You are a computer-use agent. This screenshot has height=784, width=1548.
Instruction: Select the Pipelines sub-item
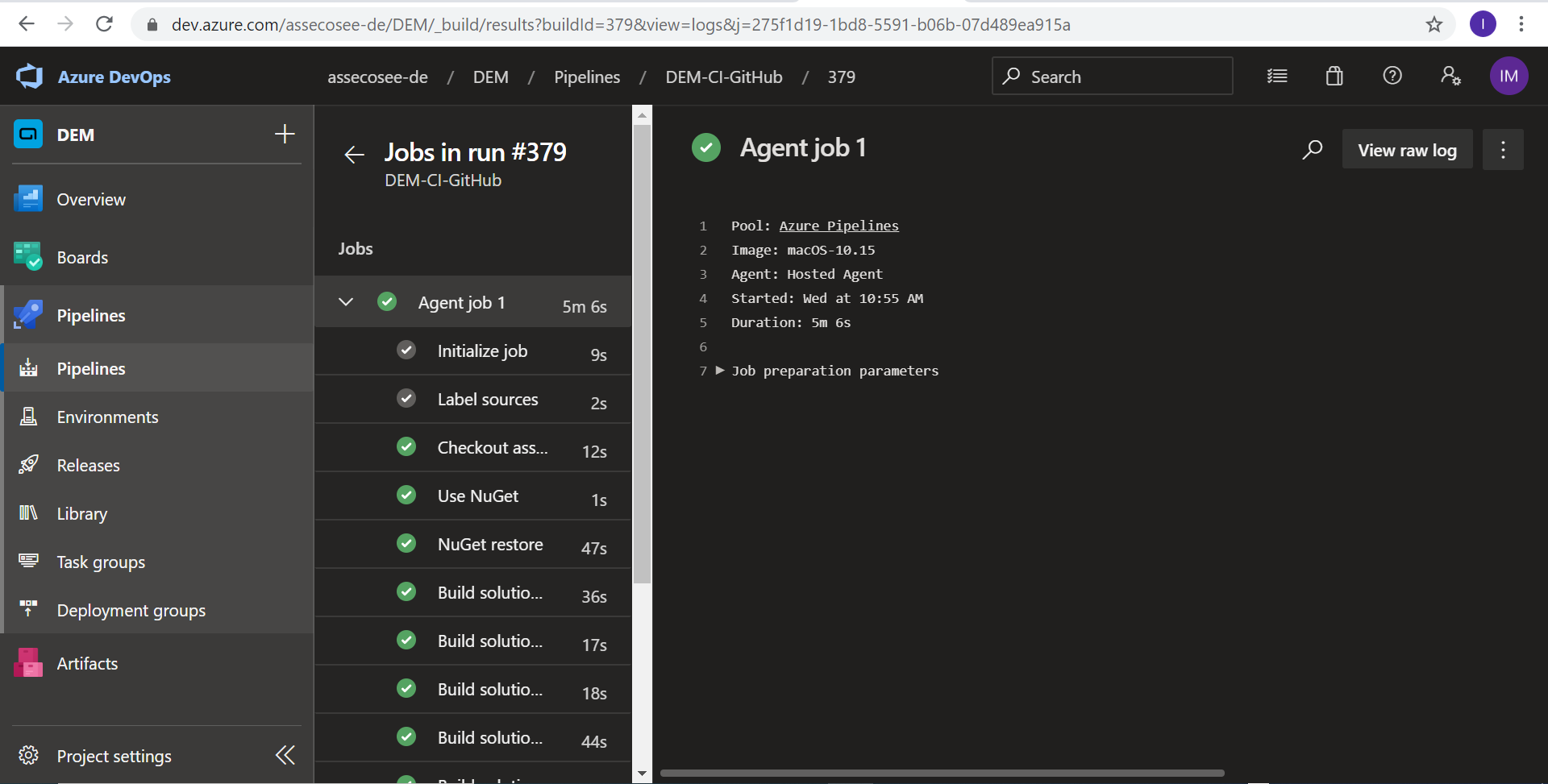coord(157,368)
